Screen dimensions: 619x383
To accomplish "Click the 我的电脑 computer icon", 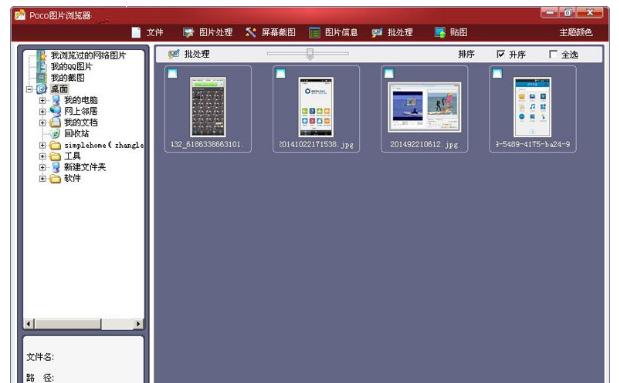I will (56, 100).
